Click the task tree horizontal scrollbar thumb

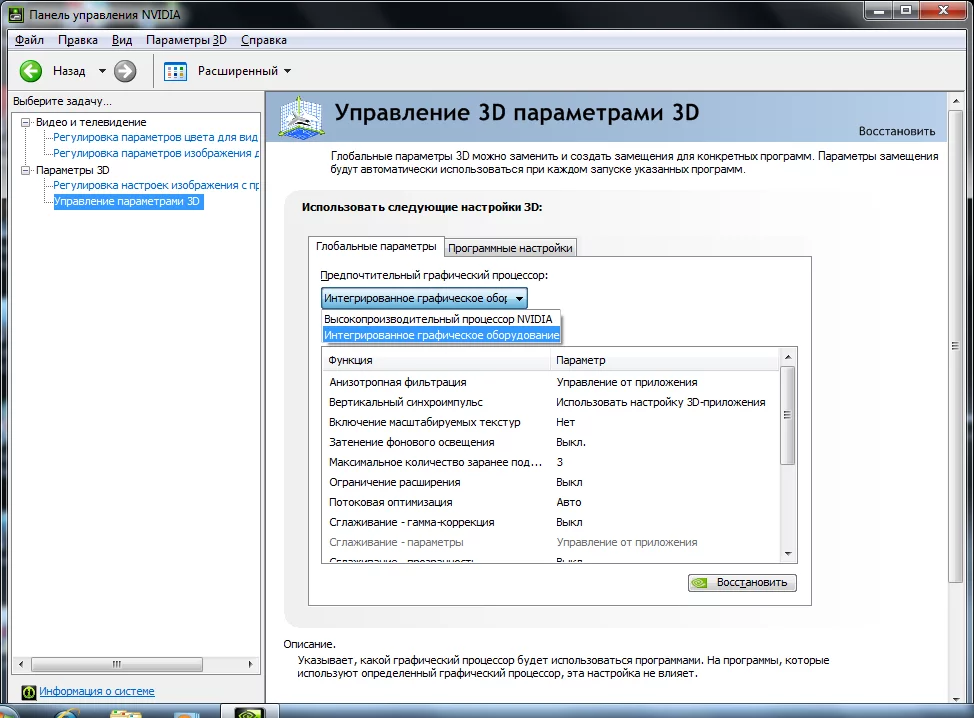117,664
